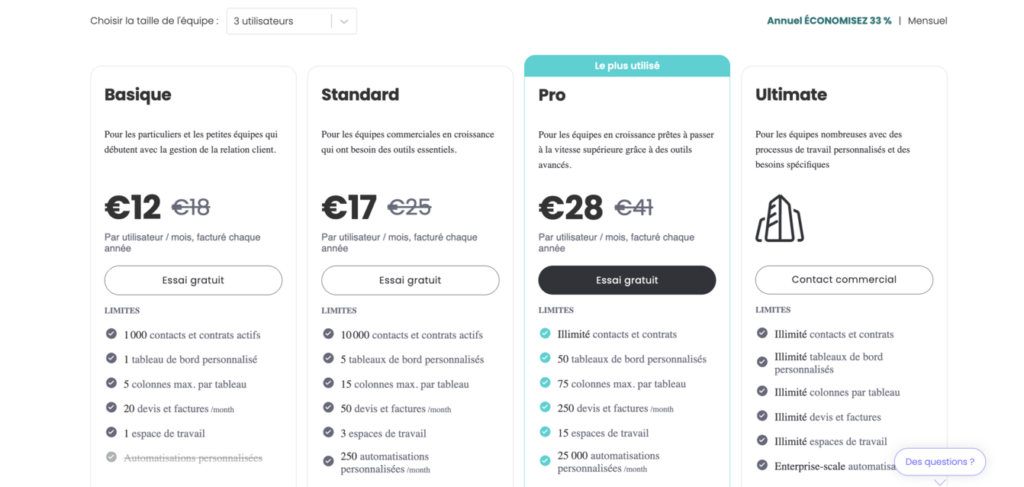Image resolution: width=1024 pixels, height=487 pixels.
Task: Start Essai gratuit for Standard plan
Action: tap(410, 280)
